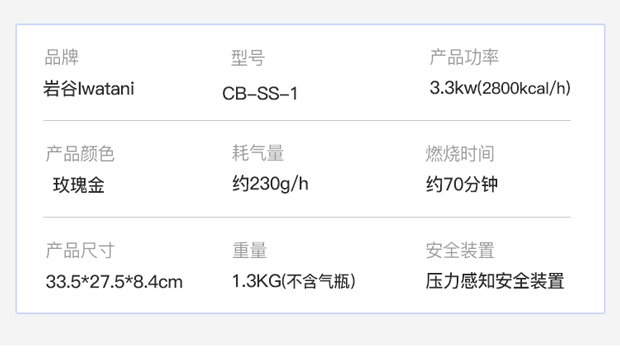Click the 产品尺寸 heading
Viewport: 620px width, 360px height.
80,250
